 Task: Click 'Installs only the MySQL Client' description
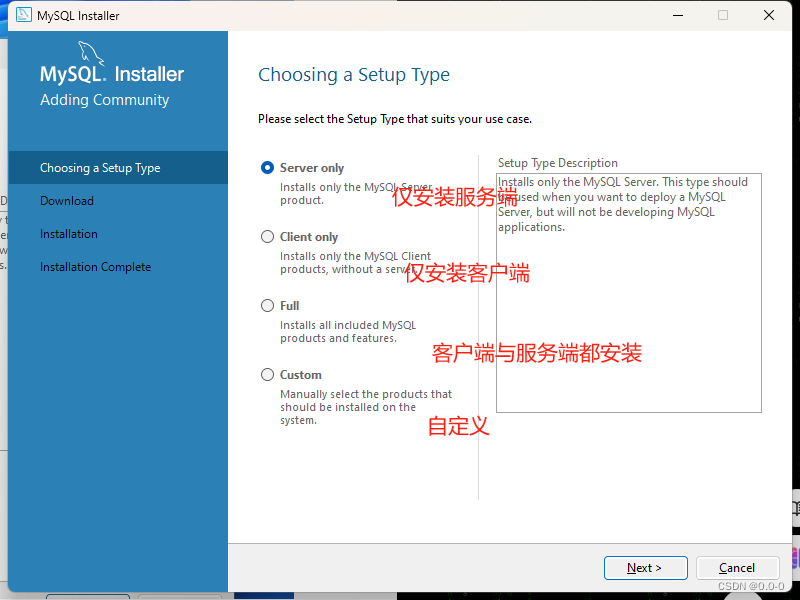[x=355, y=262]
